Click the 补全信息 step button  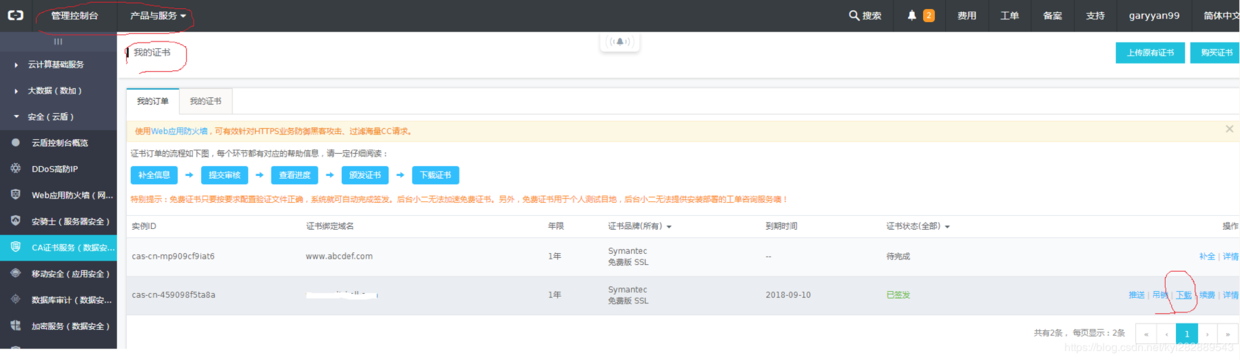point(154,175)
